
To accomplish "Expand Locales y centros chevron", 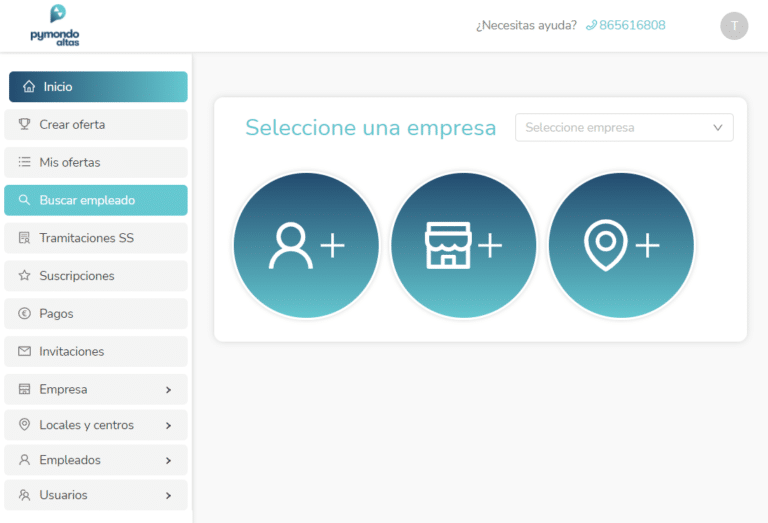I will 168,425.
